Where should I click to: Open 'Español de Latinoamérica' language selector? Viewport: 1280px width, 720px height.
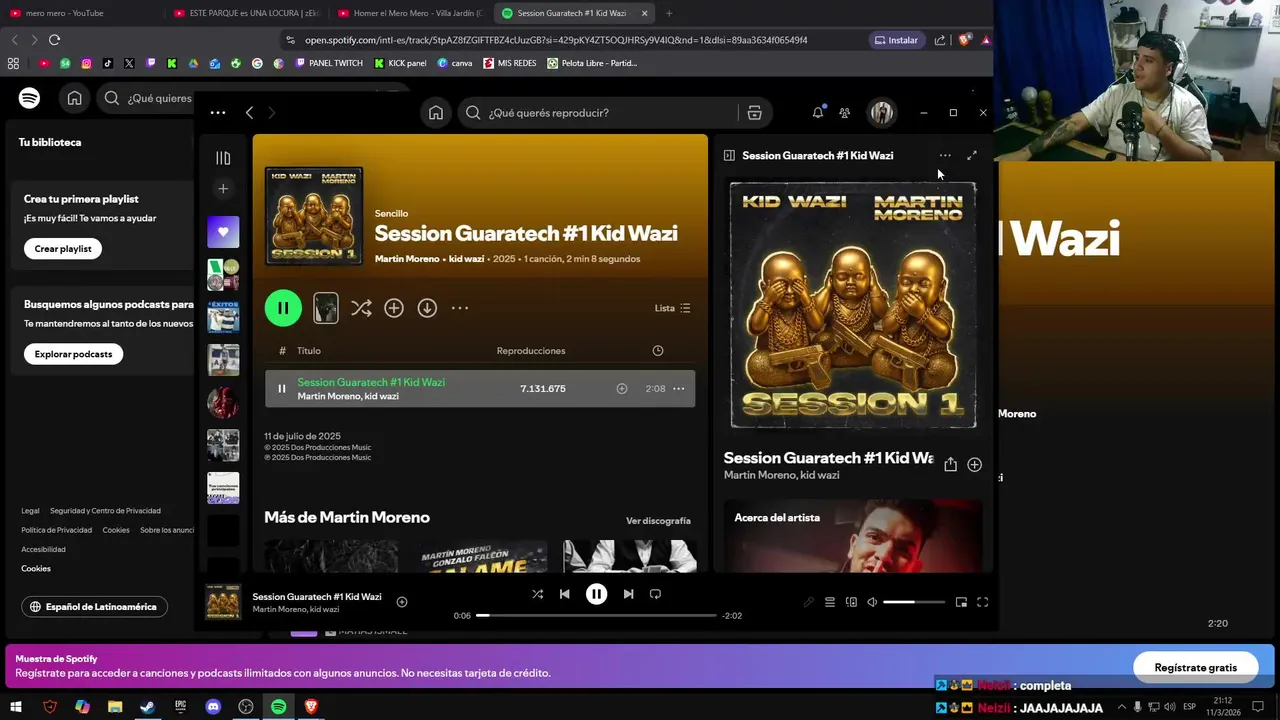coord(94,607)
